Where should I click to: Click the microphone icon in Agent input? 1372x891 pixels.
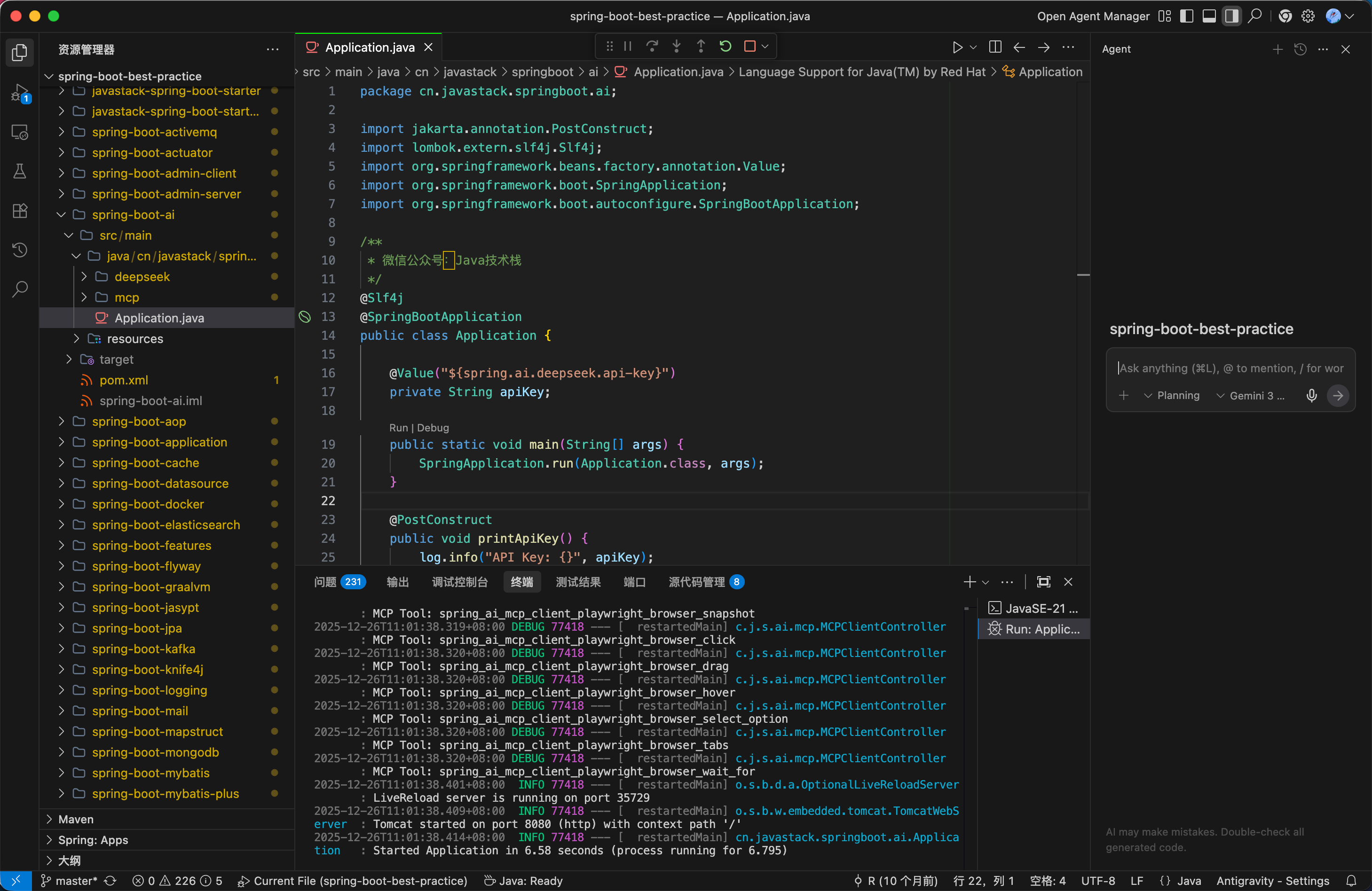(1311, 395)
